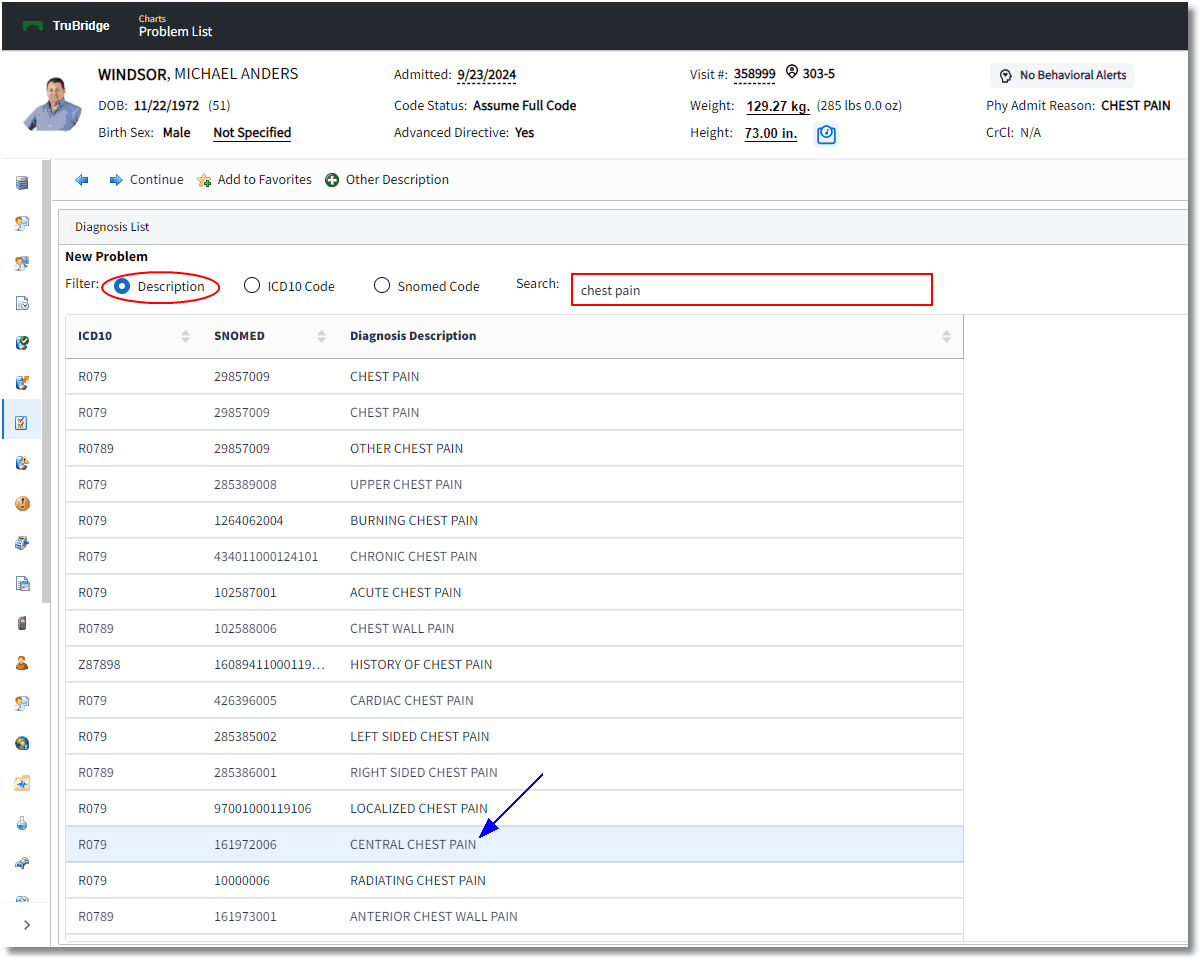Click the height 73.00 in. link
1202x961 pixels.
click(x=771, y=134)
